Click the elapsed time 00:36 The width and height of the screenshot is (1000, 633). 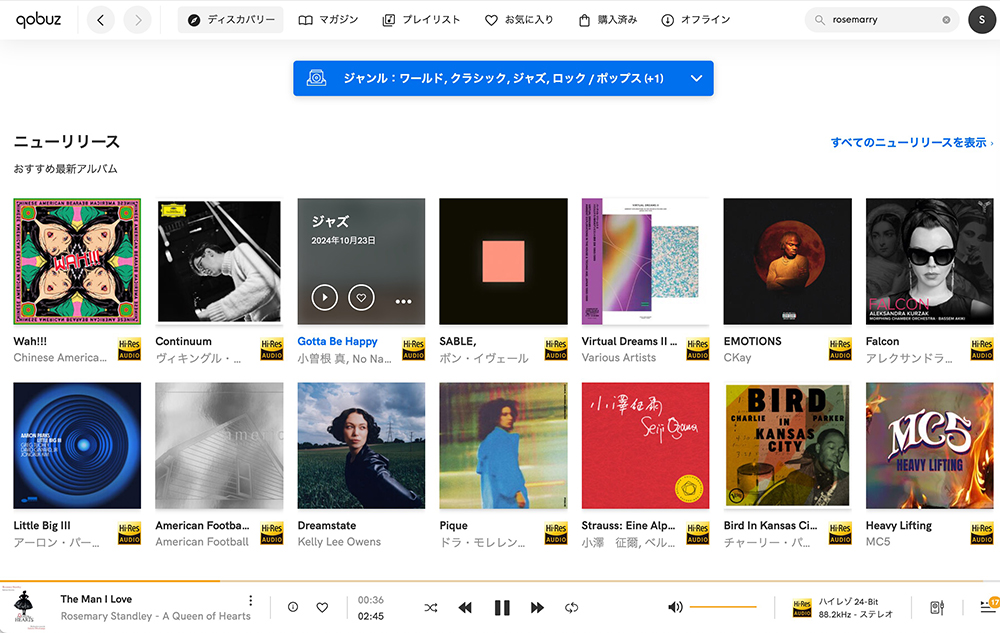[x=371, y=600]
